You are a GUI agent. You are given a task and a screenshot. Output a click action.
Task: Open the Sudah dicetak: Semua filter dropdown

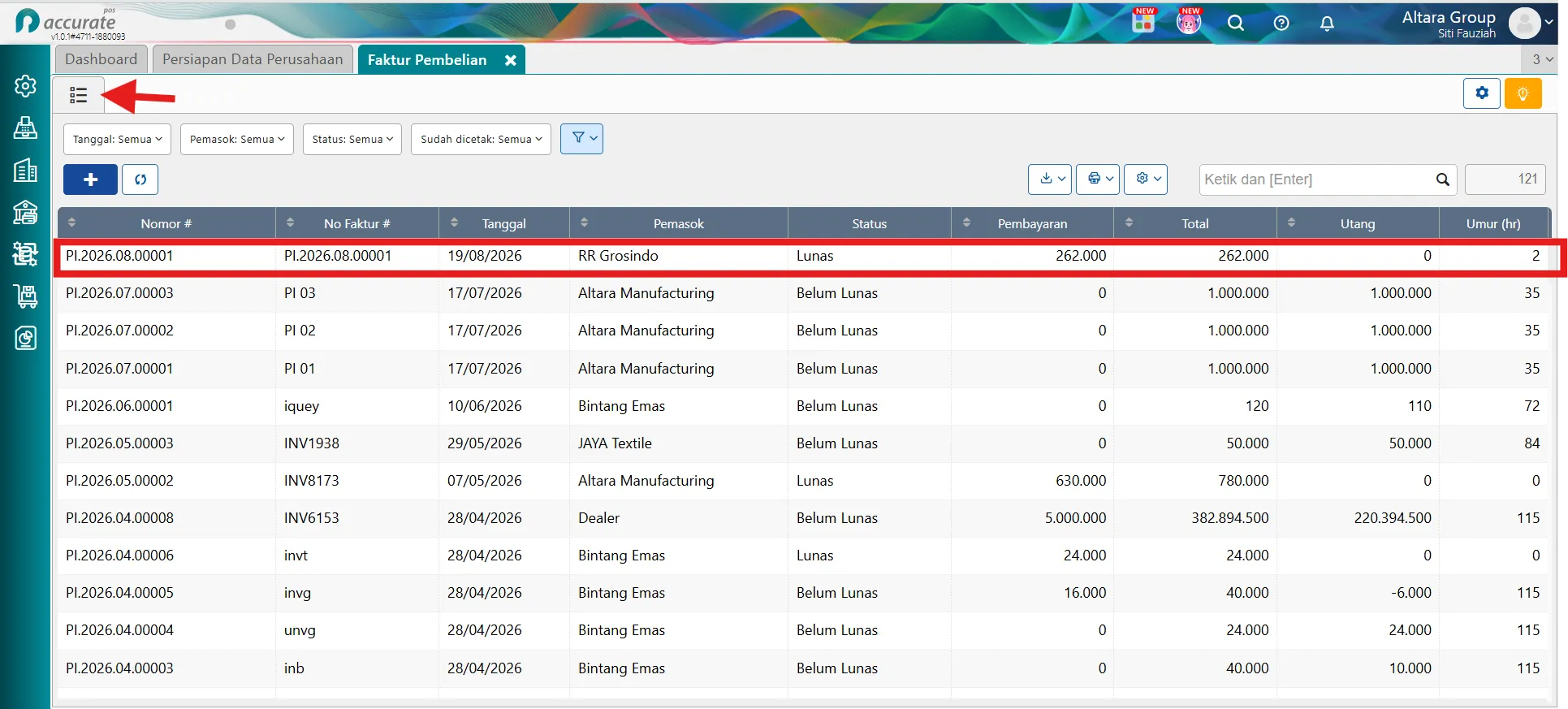(481, 139)
